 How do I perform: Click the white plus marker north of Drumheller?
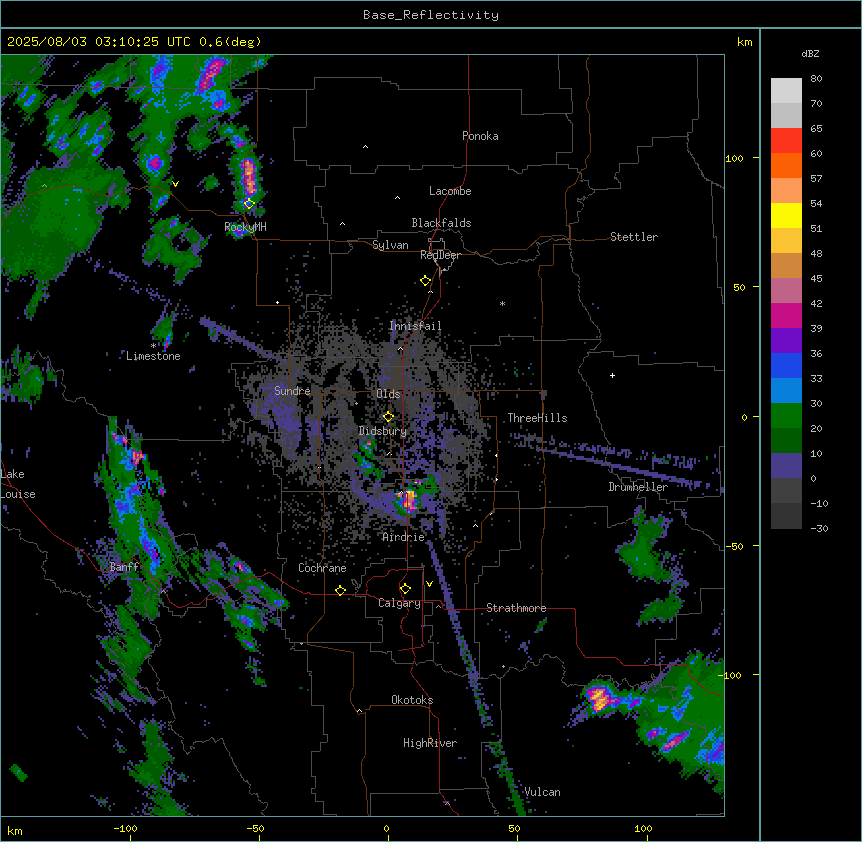612,375
